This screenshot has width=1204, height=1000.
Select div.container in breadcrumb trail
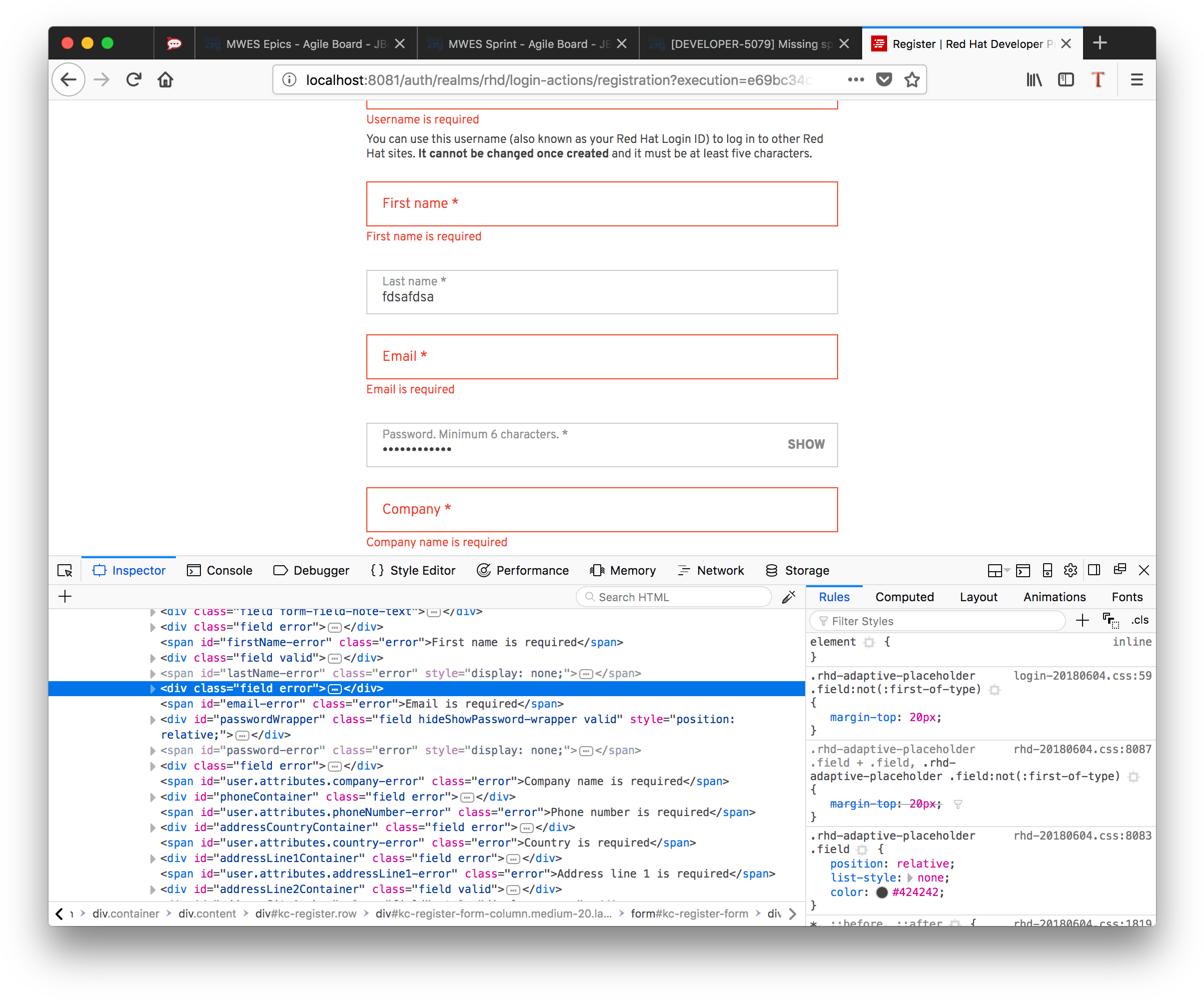click(x=125, y=914)
